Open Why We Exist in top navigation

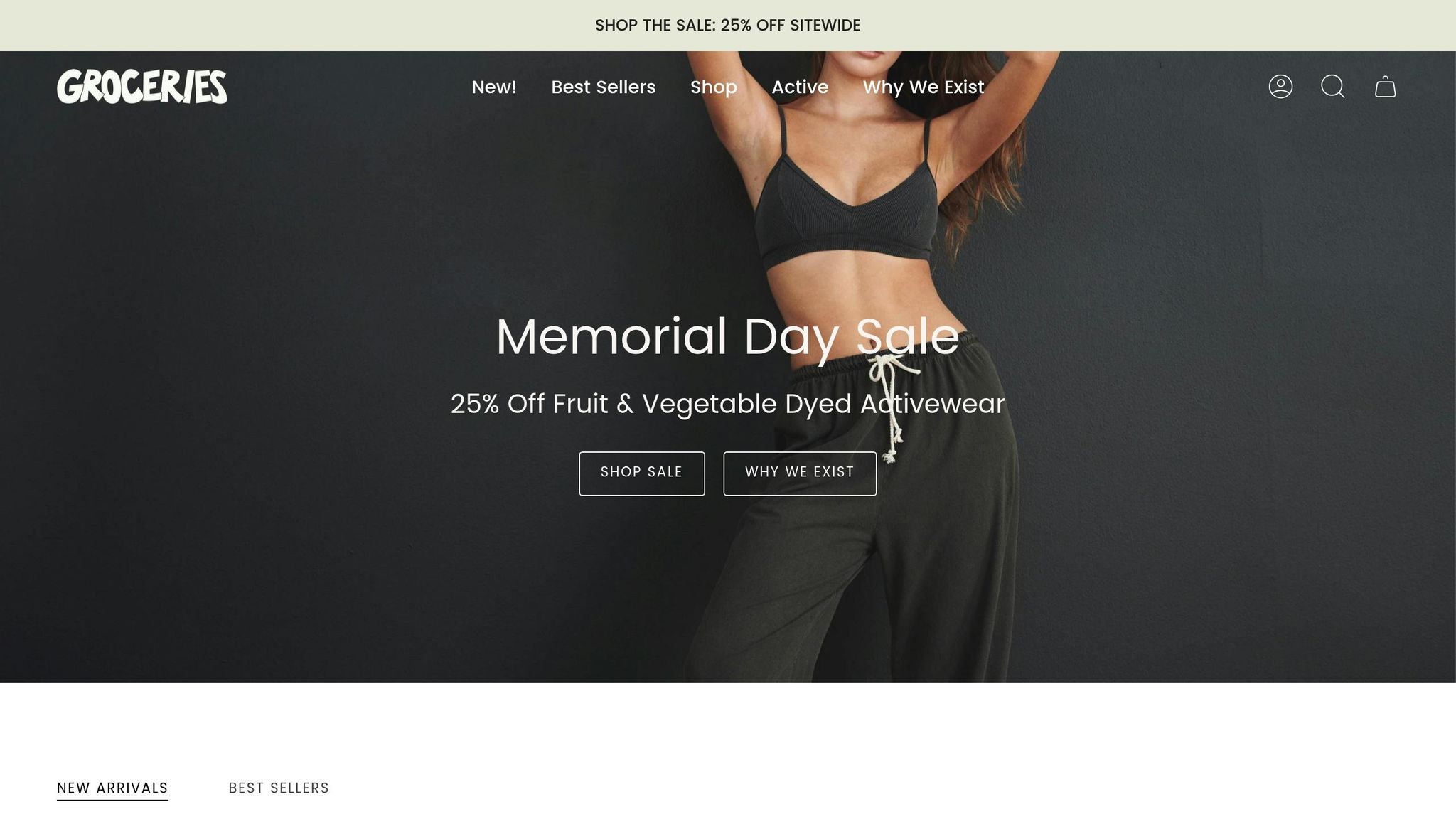[924, 87]
